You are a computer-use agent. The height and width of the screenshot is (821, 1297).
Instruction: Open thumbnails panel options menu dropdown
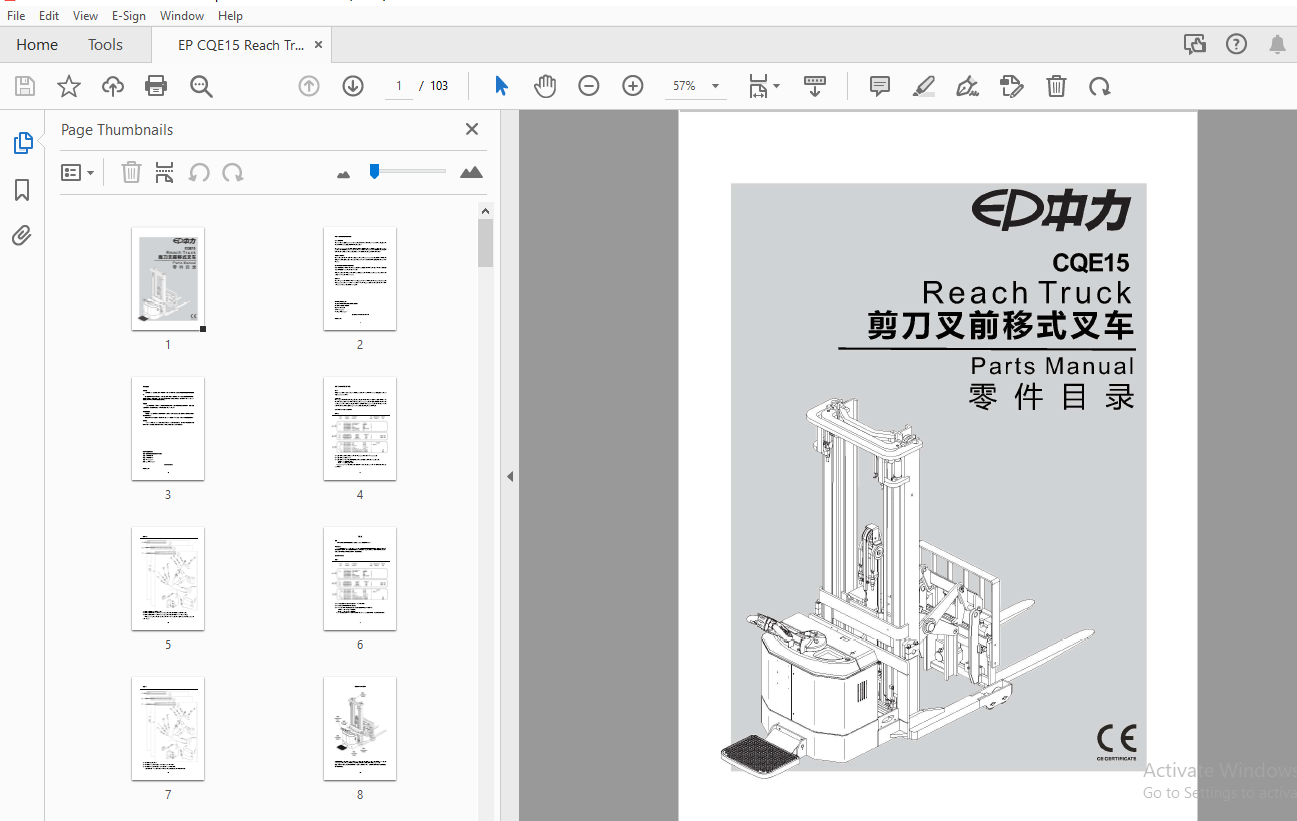(77, 173)
